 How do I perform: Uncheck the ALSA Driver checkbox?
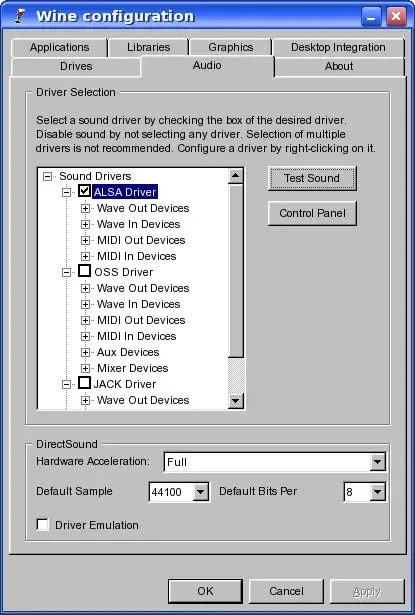tap(84, 191)
